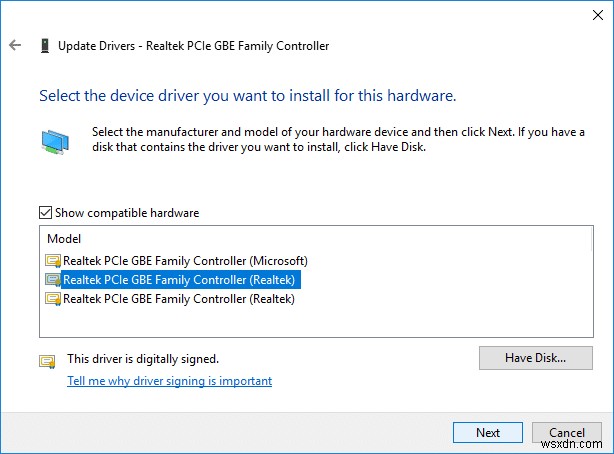Screen dimensions: 614x454
Task: Open 'Tell me why driver signing is important'
Action: coord(169,381)
